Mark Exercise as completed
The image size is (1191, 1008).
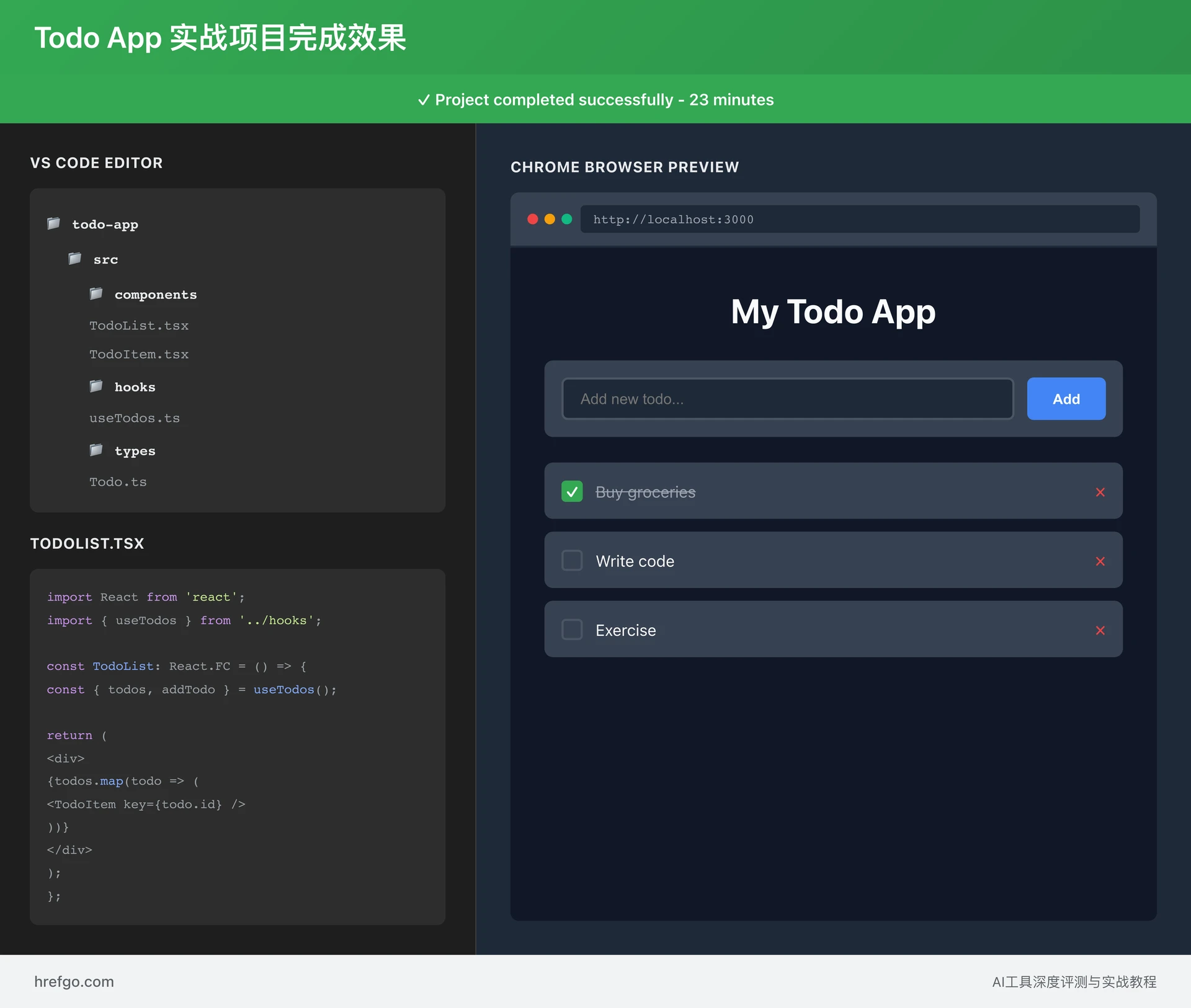click(572, 629)
